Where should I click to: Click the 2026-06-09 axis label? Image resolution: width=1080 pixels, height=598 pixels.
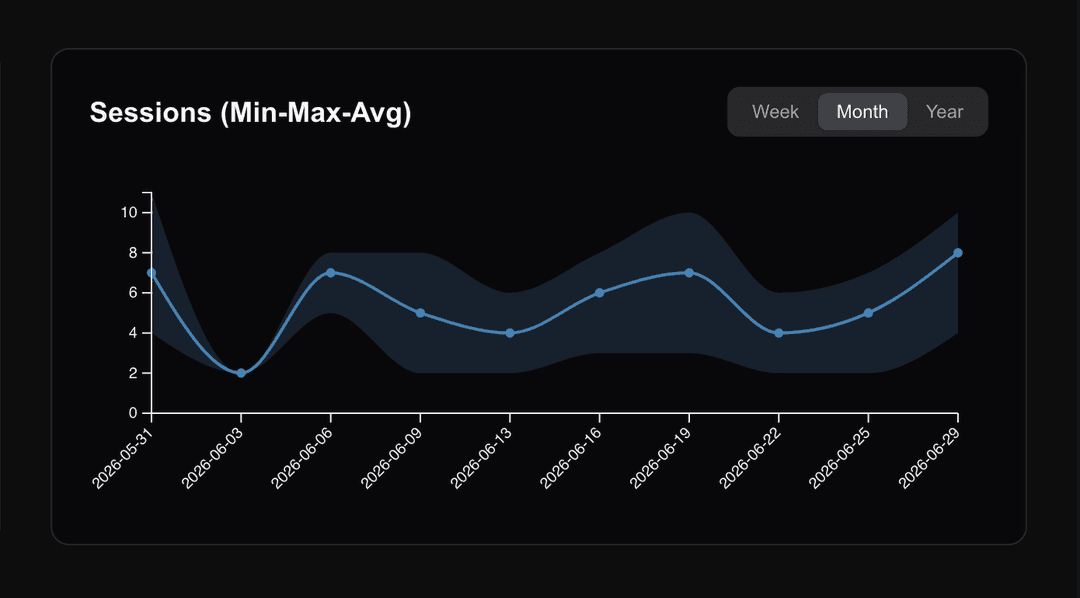click(x=393, y=457)
